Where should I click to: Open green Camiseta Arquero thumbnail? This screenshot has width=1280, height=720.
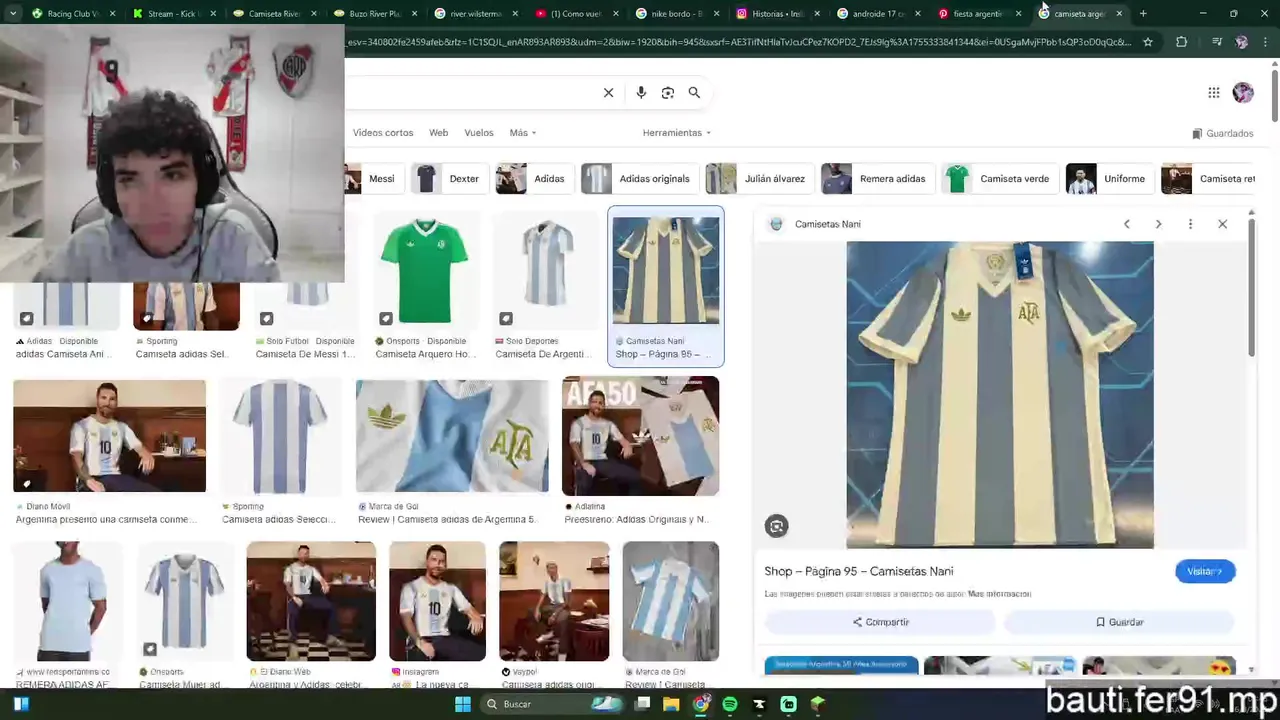pyautogui.click(x=425, y=272)
